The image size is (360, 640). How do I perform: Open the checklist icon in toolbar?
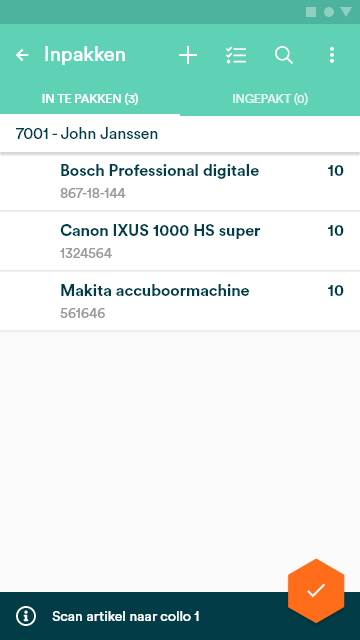[236, 55]
